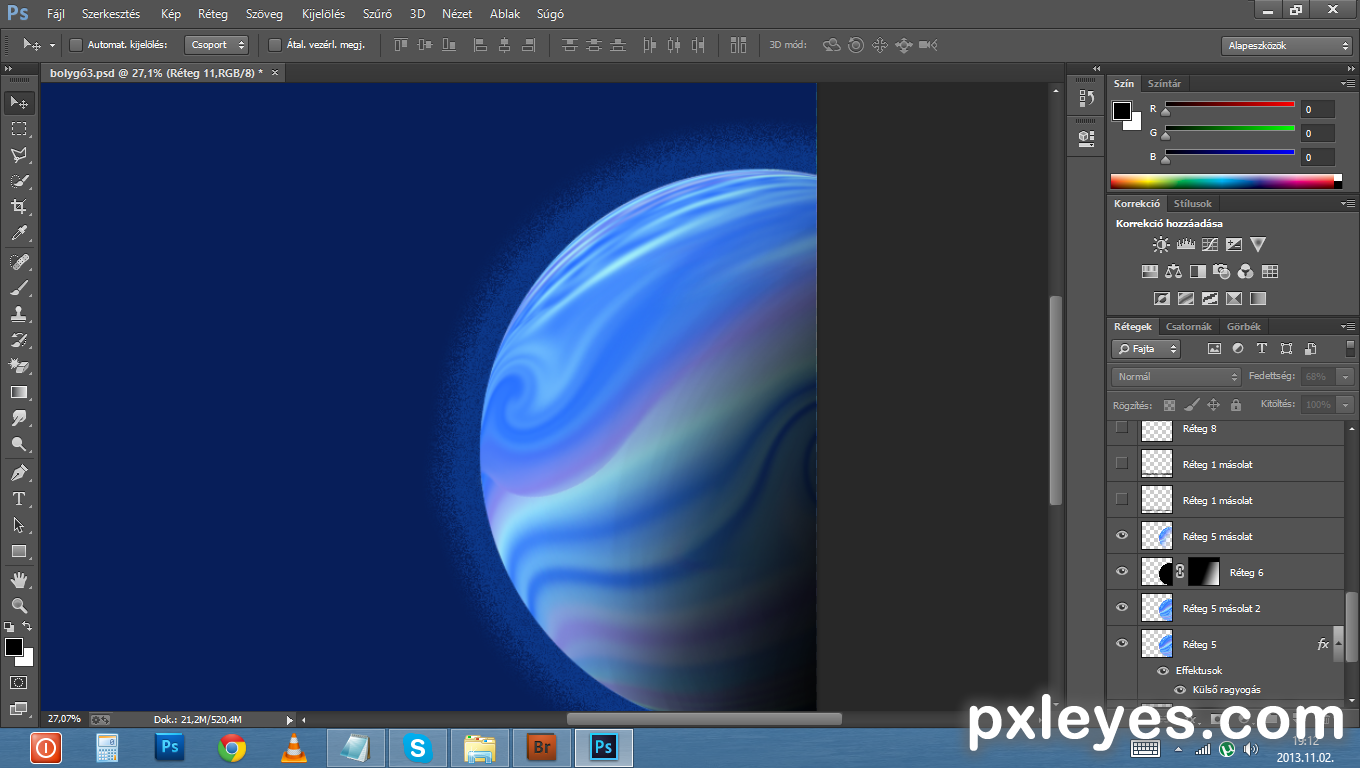Select the Crop tool
Viewport: 1360px width, 768px height.
click(x=19, y=207)
